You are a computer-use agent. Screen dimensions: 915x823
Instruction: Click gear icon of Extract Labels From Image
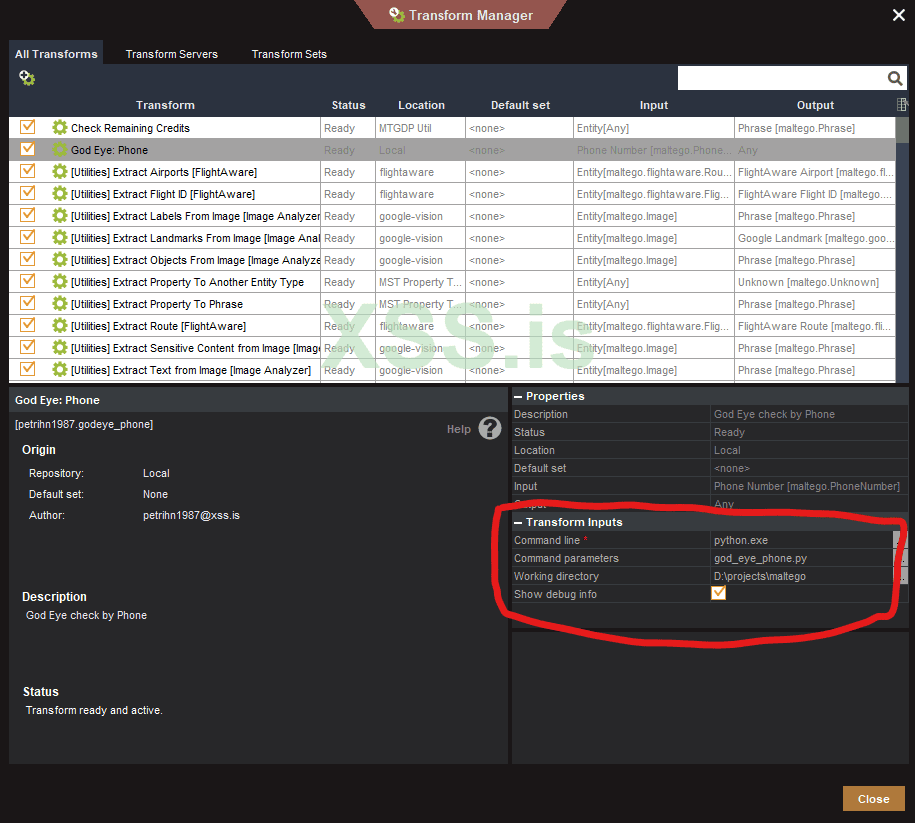pyautogui.click(x=60, y=216)
